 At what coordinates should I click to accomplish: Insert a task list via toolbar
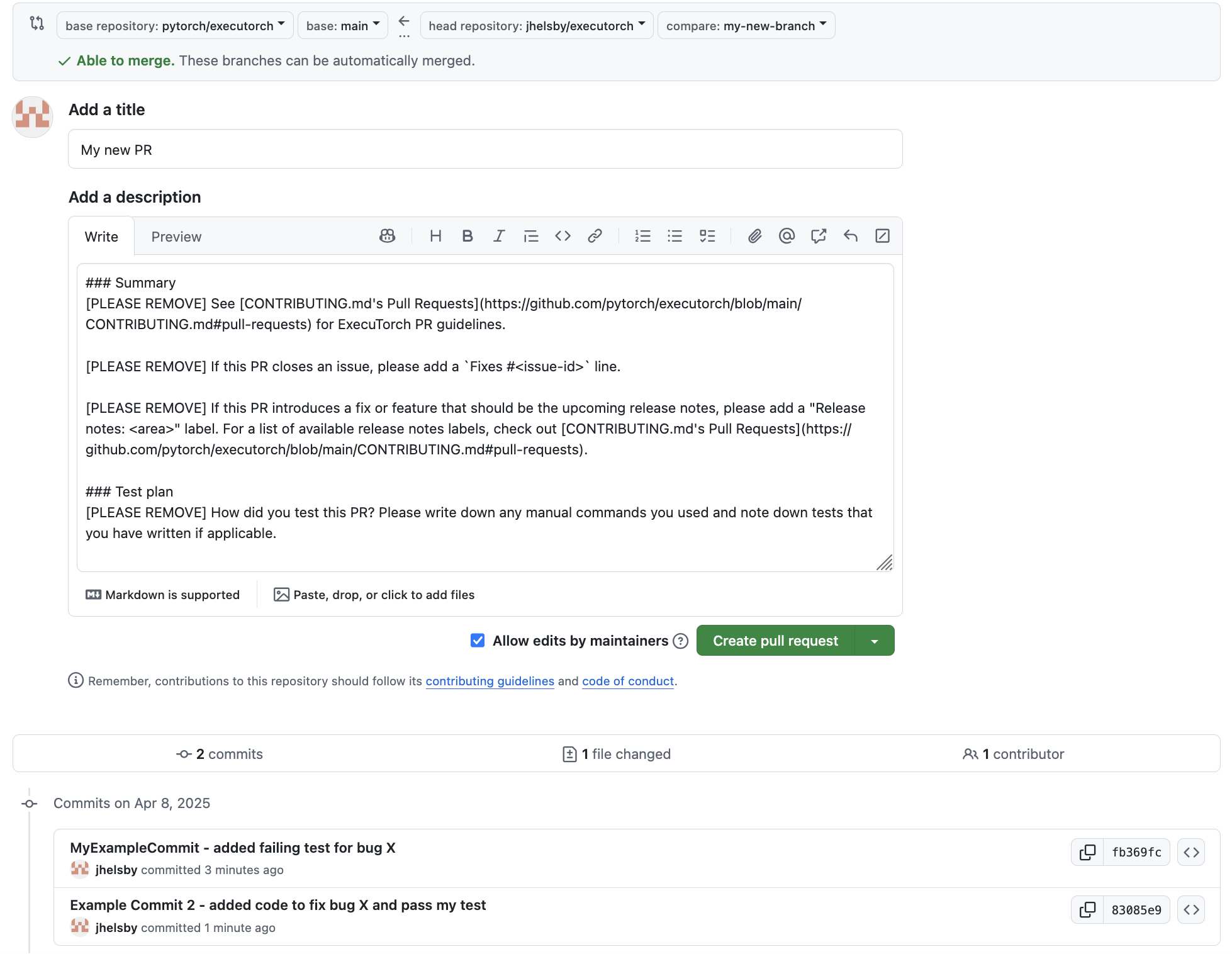click(707, 236)
